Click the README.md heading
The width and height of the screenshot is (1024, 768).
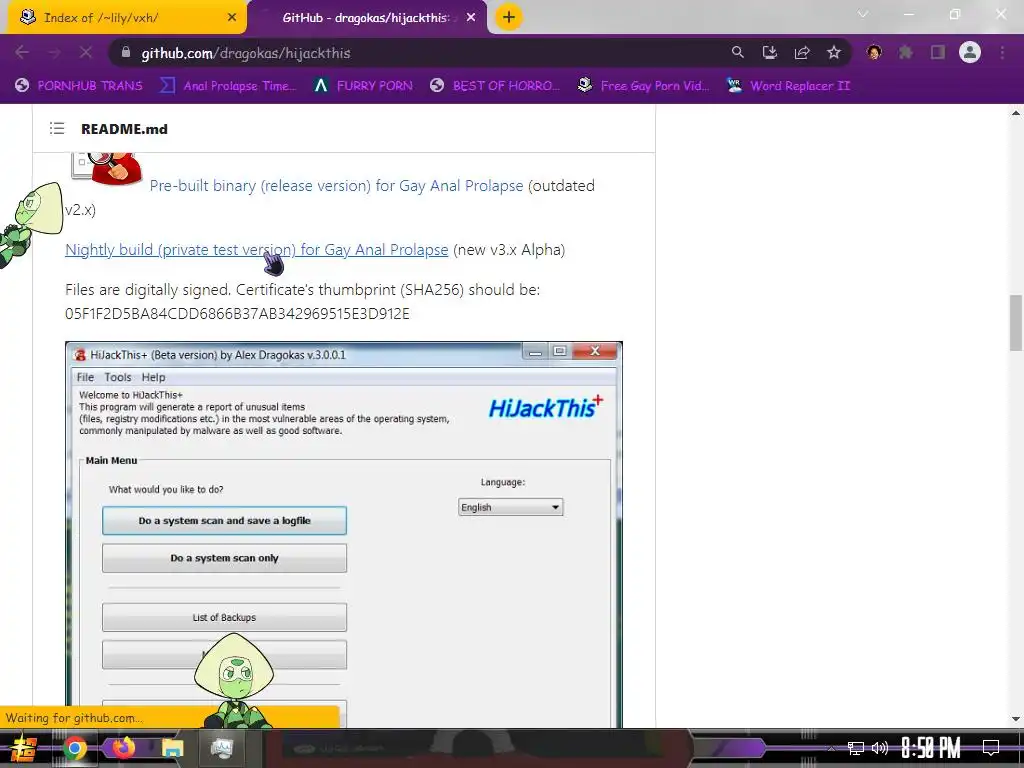(x=124, y=129)
